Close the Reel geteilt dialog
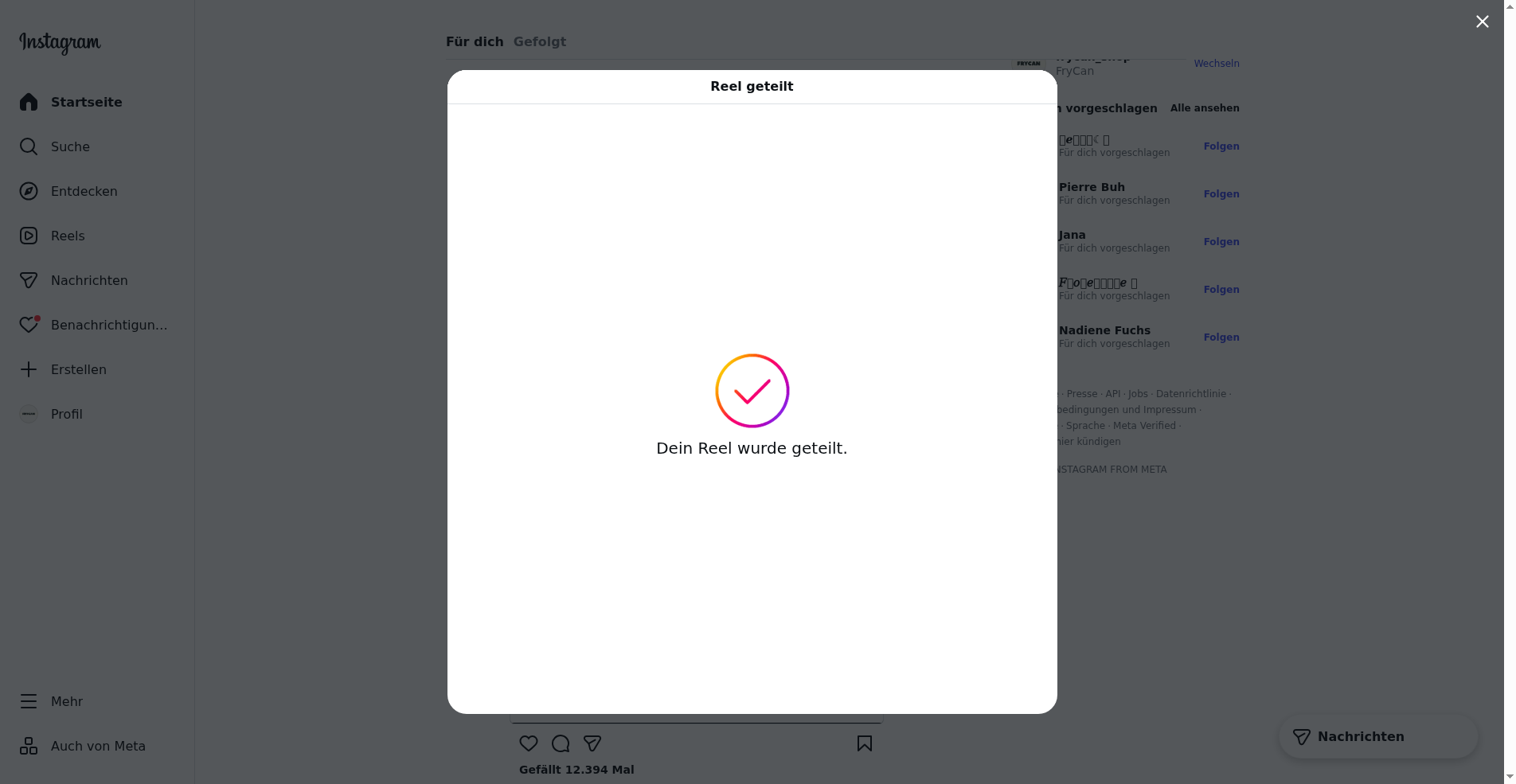The height and width of the screenshot is (784, 1516). click(x=1482, y=21)
